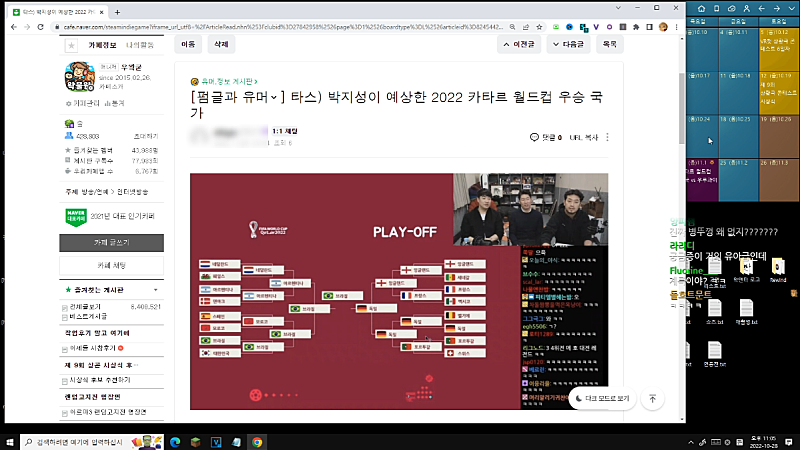
Task: Click the browser back arrow
Action: (x=14, y=27)
